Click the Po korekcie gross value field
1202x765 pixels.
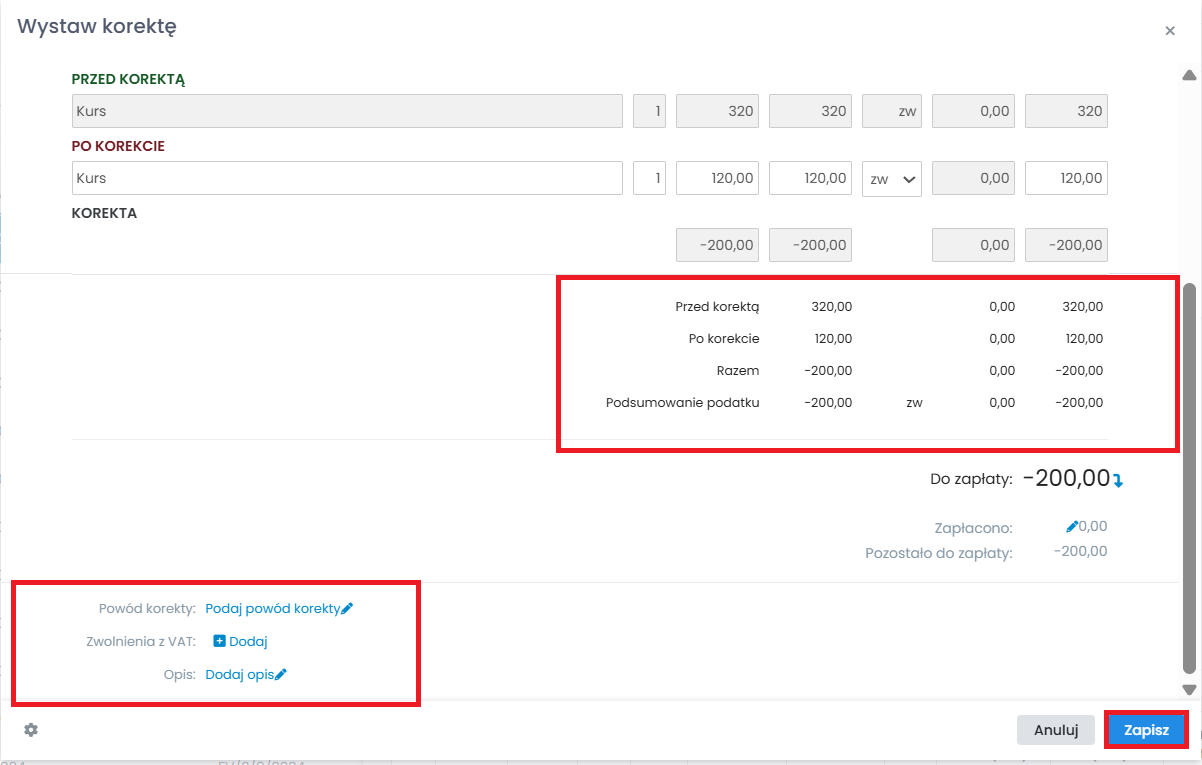[x=1066, y=179]
